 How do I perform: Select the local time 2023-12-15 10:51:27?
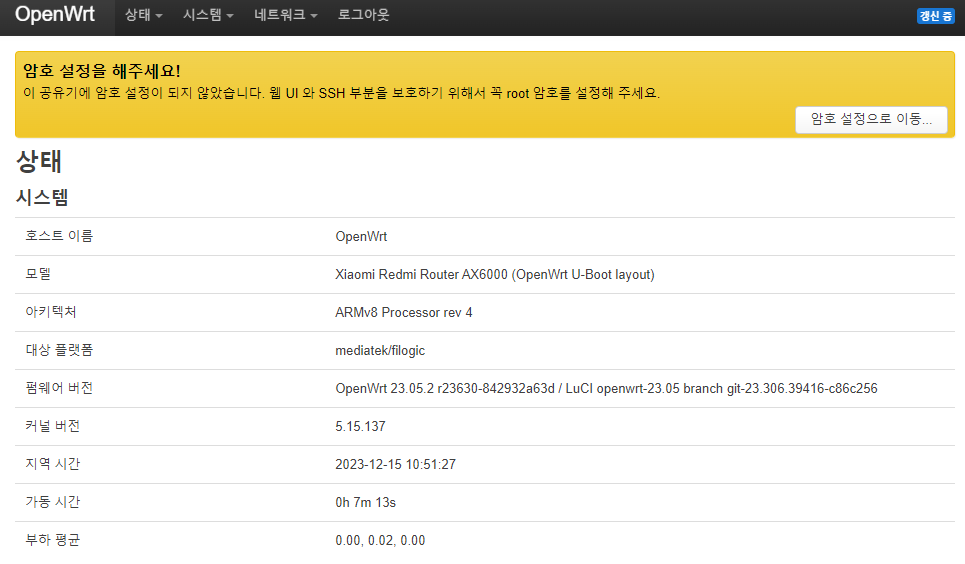(395, 465)
